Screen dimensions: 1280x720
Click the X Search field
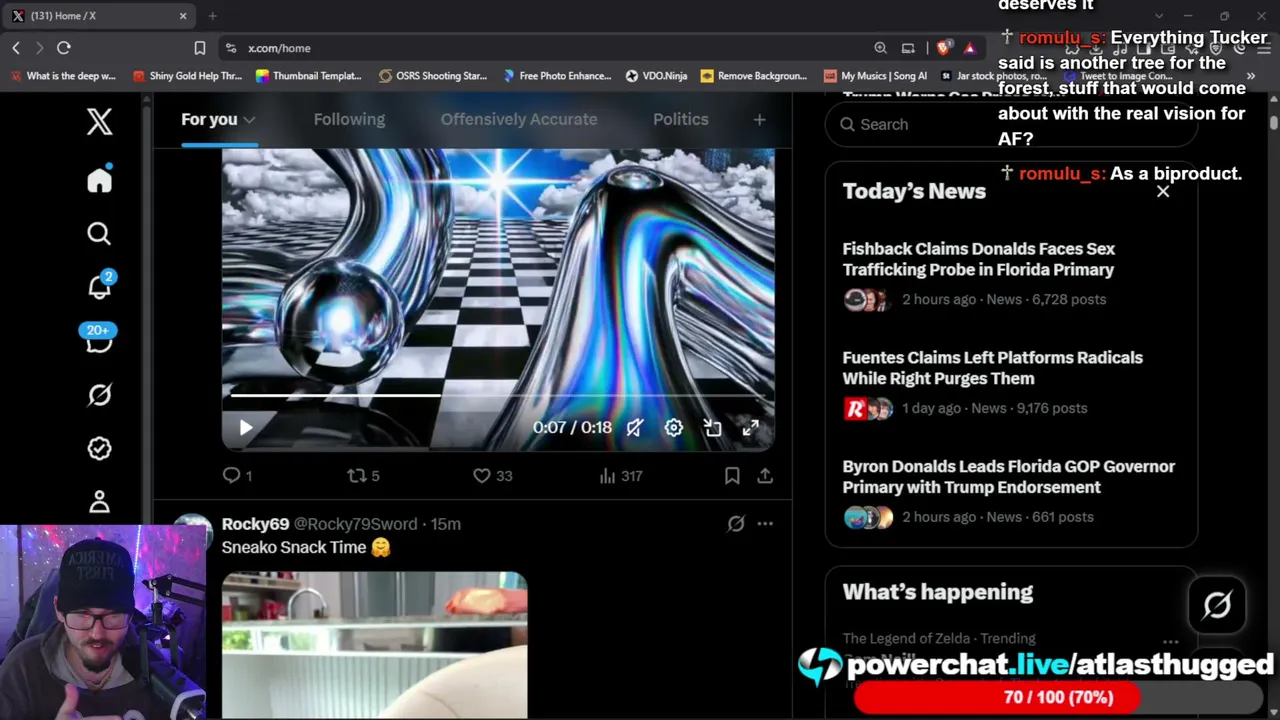[x=1011, y=125]
